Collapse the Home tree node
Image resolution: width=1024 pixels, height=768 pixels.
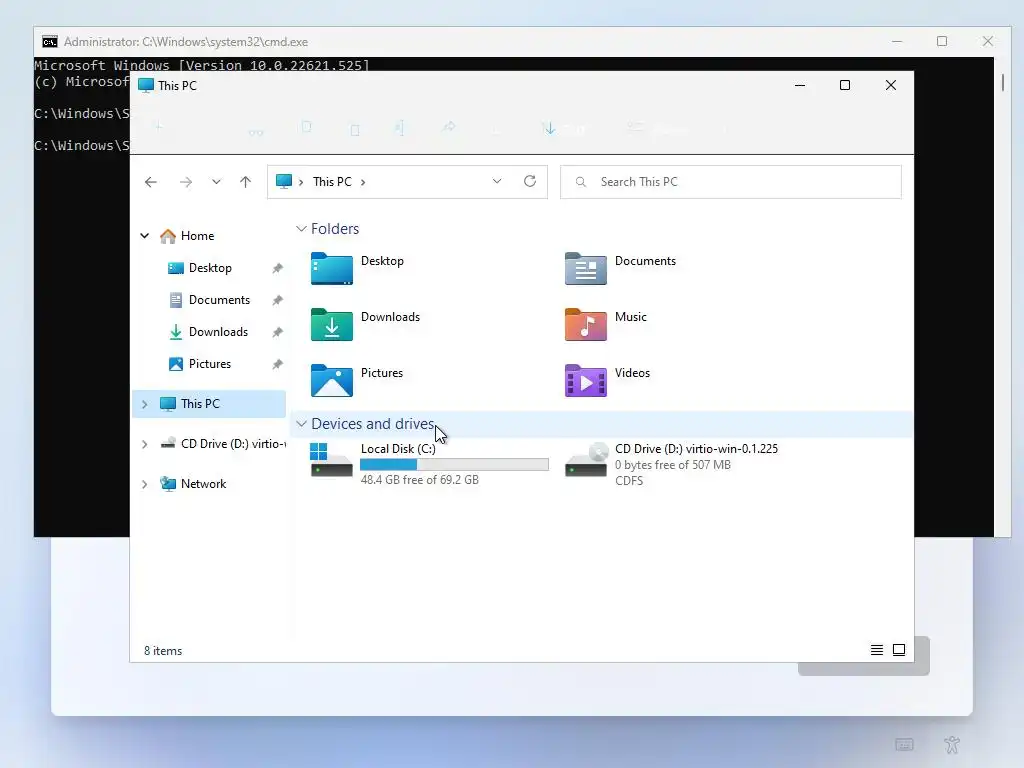[x=145, y=236]
